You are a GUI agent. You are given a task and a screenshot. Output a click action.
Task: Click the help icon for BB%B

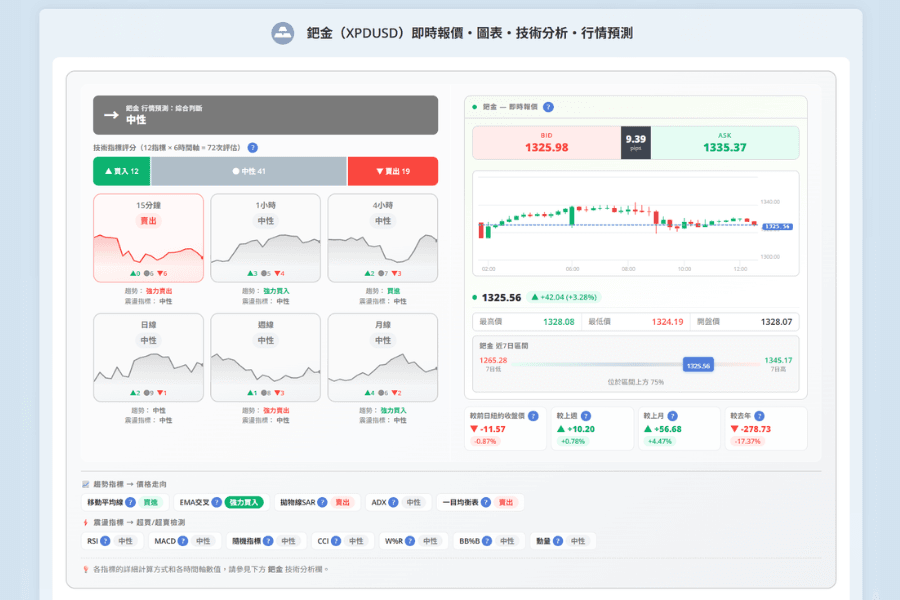click(487, 541)
